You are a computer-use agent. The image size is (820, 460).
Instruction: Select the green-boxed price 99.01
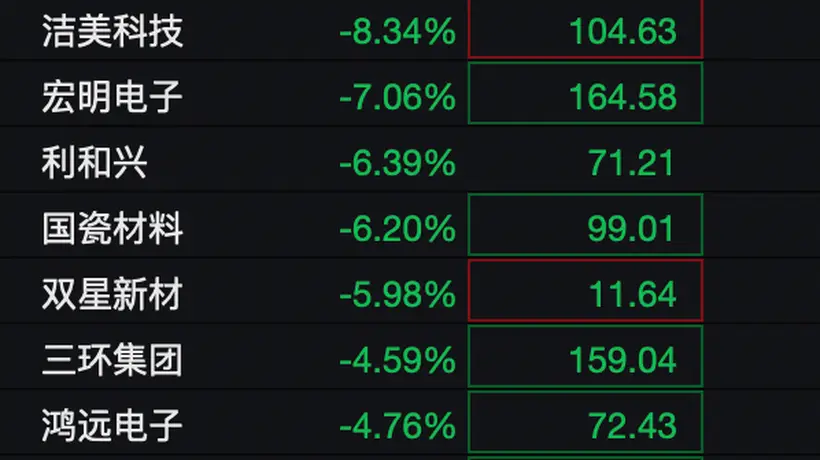(x=585, y=225)
